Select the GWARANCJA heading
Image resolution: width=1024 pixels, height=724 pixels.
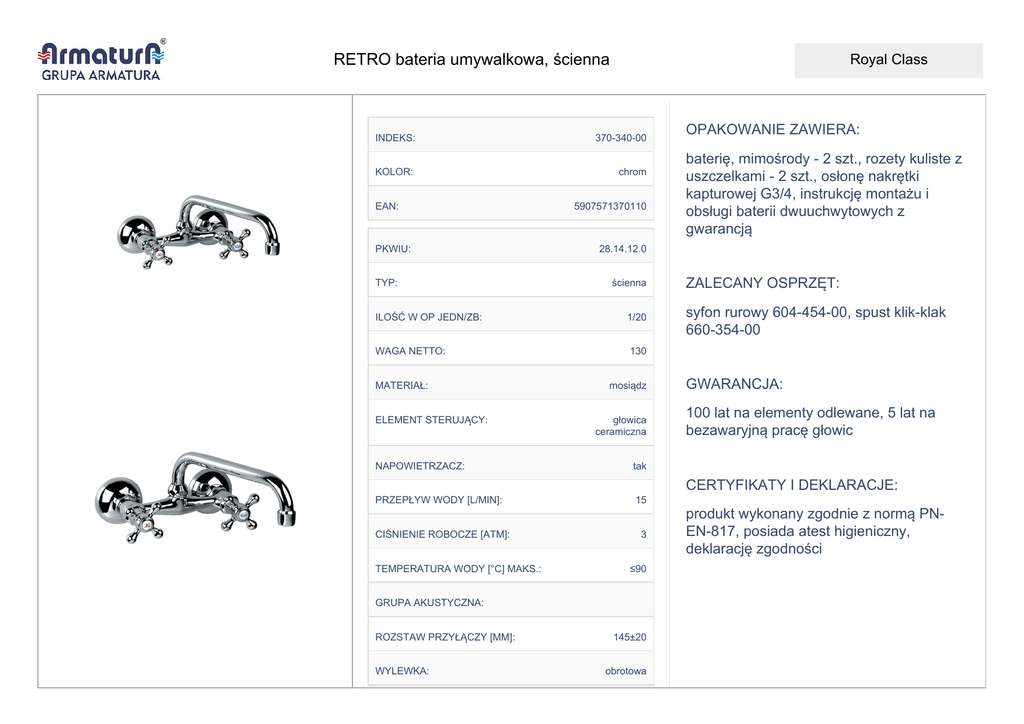(x=734, y=384)
